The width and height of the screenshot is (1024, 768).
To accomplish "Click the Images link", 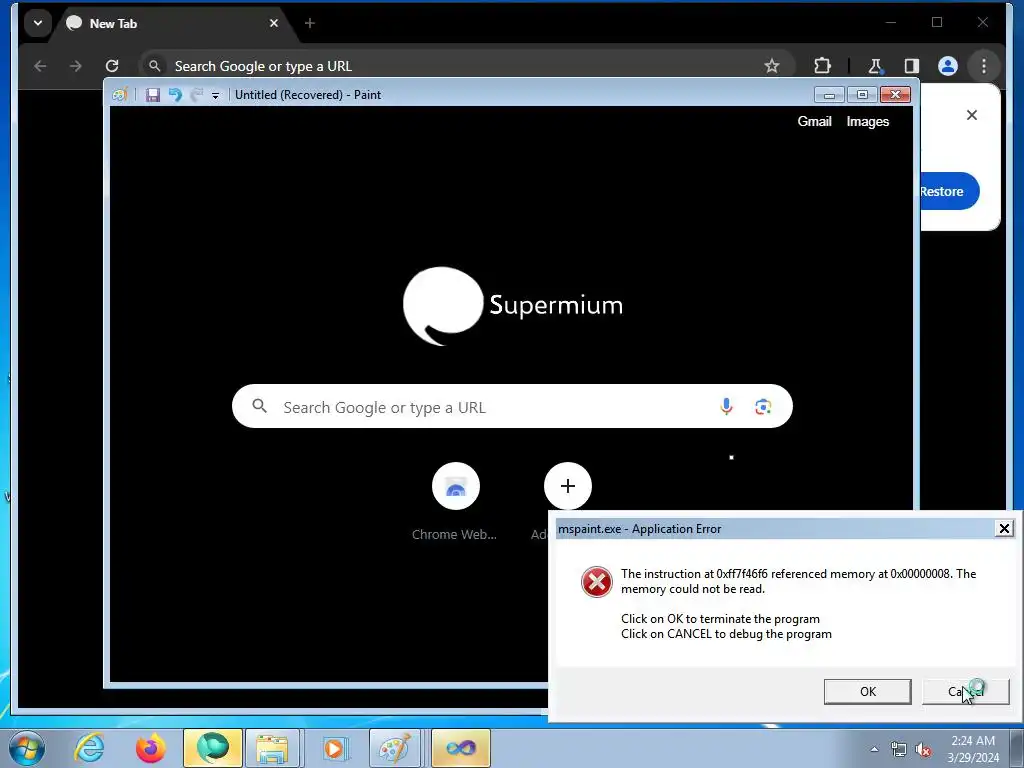I will pos(867,121).
